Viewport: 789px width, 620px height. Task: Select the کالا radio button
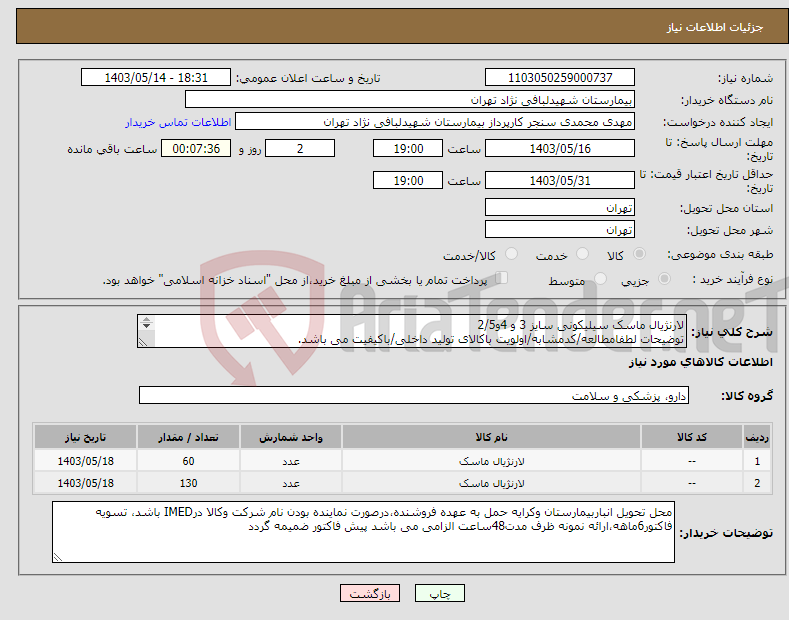pos(639,254)
